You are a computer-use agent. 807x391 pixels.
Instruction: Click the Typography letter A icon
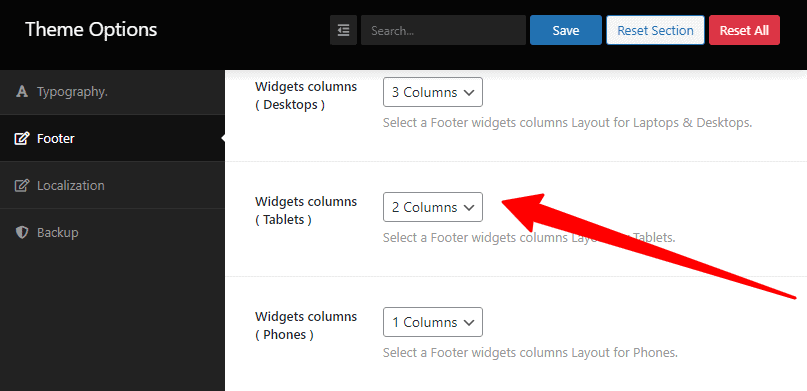point(22,92)
